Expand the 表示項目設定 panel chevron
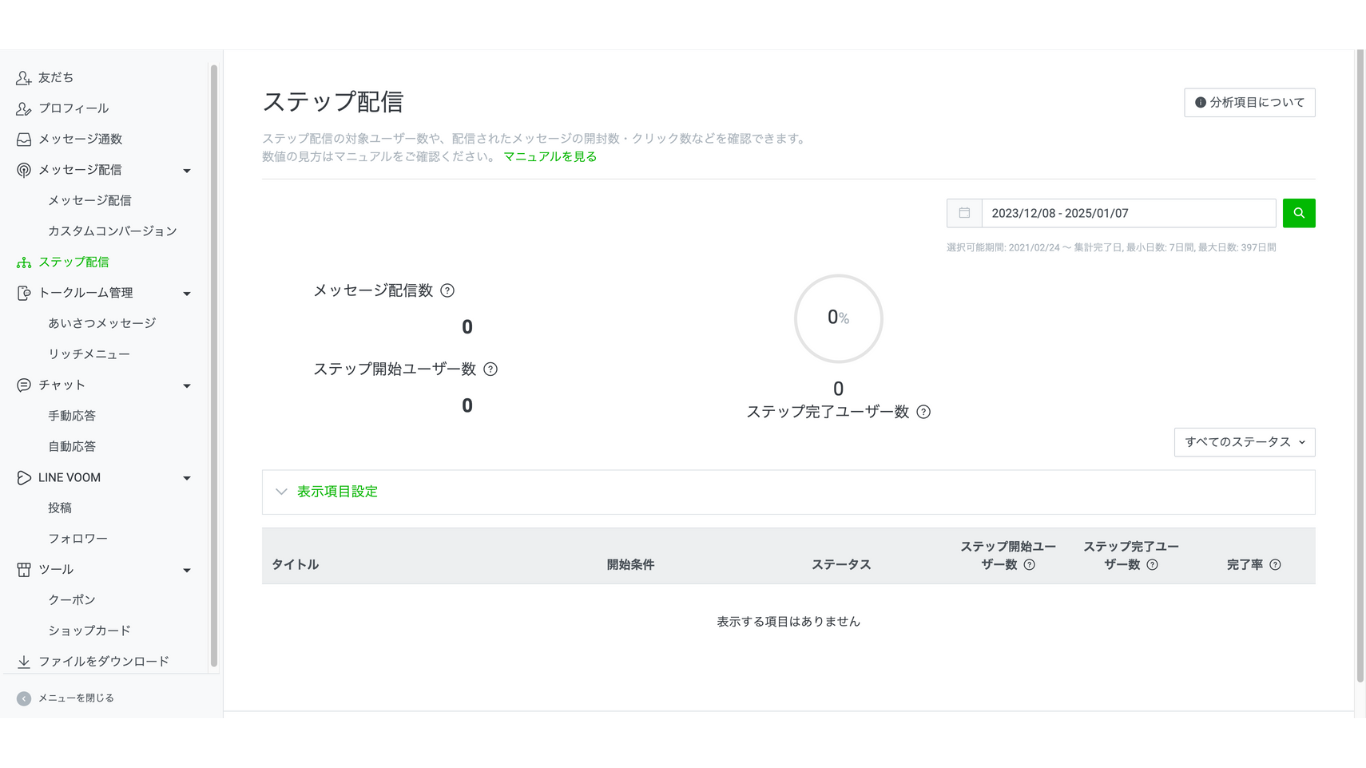Image resolution: width=1366 pixels, height=768 pixels. click(281, 492)
